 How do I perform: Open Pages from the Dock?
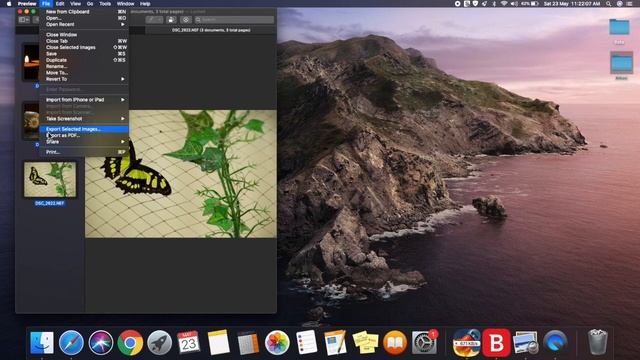[336, 342]
